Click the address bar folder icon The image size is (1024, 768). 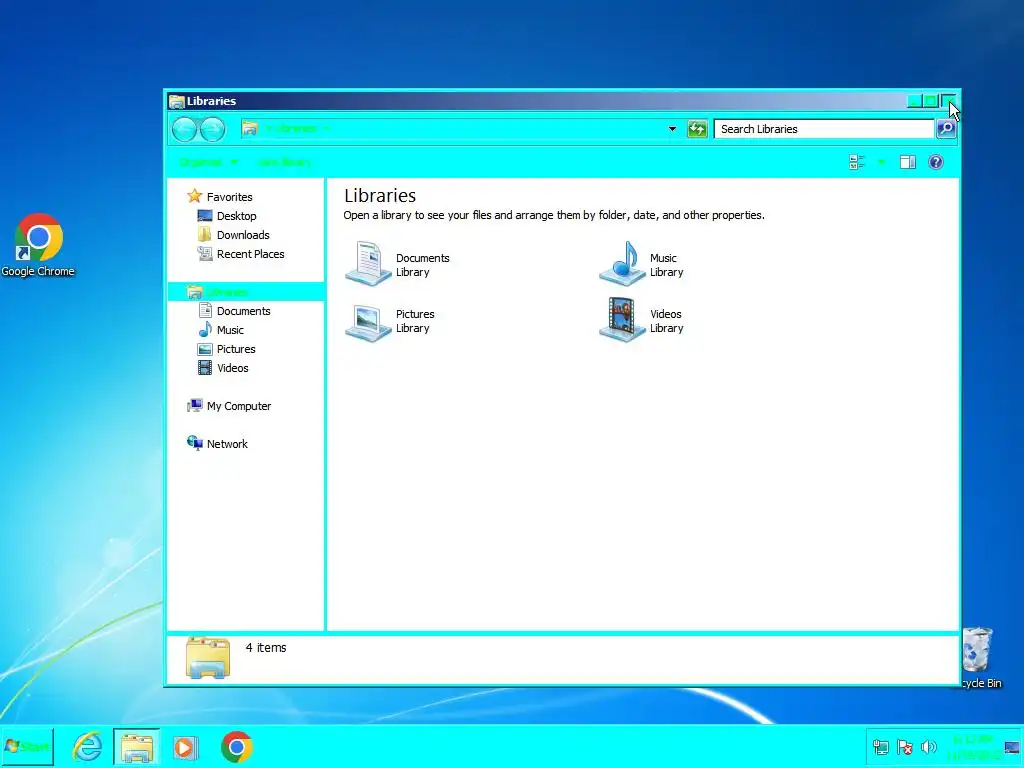[249, 128]
